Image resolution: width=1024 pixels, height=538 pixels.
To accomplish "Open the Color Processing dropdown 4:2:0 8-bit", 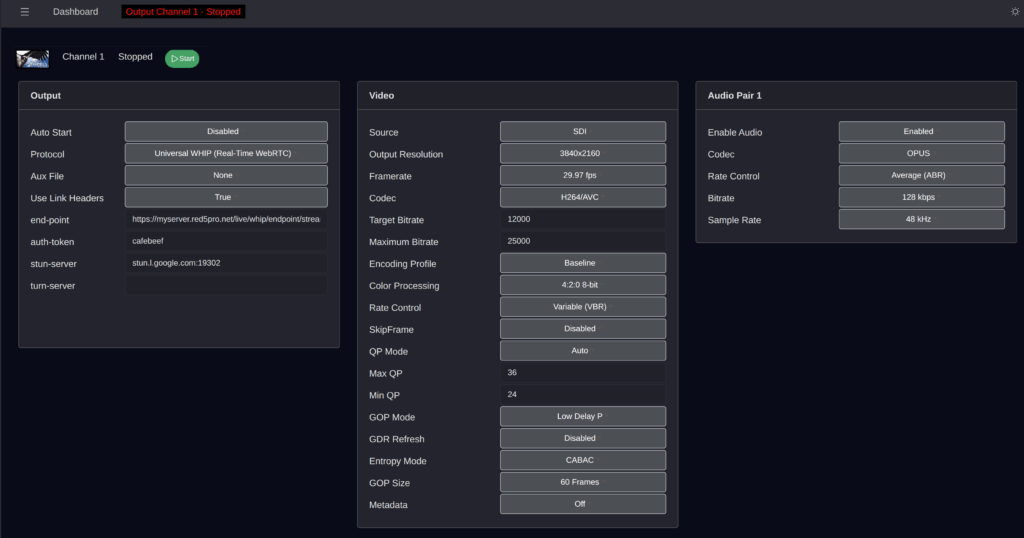I will tap(583, 285).
